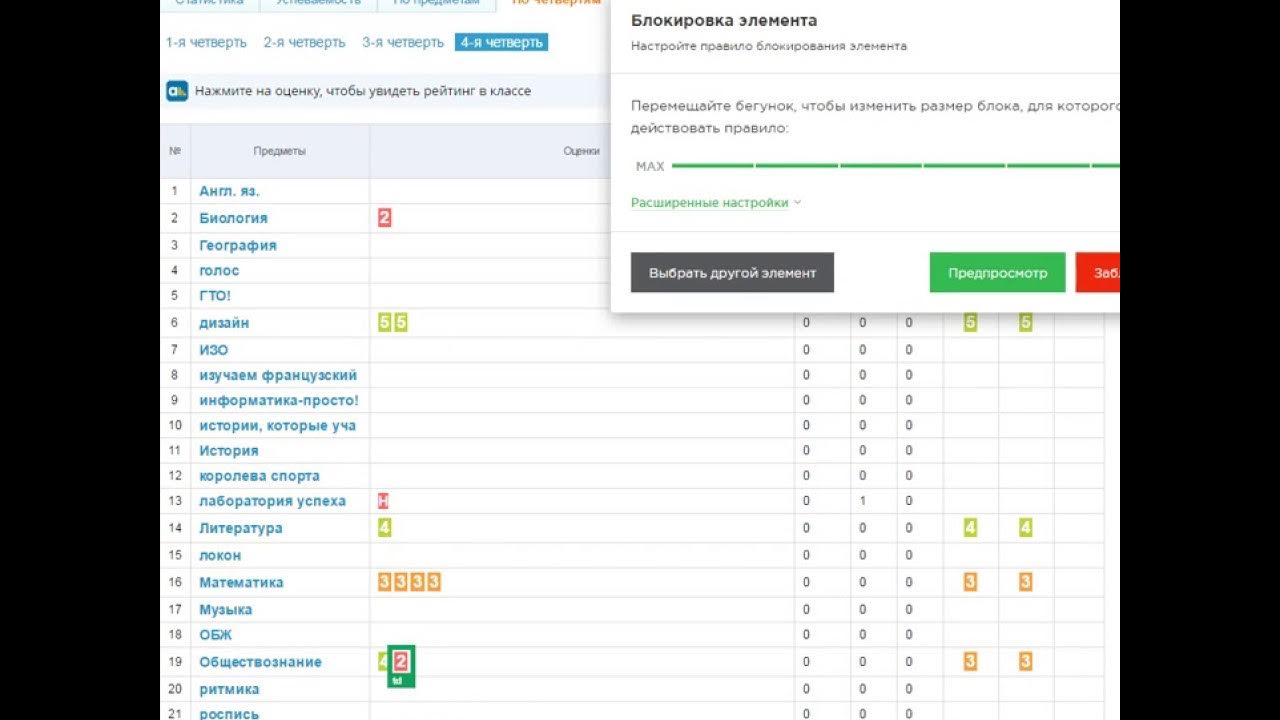Open subject ОБЖ

pos(215,634)
